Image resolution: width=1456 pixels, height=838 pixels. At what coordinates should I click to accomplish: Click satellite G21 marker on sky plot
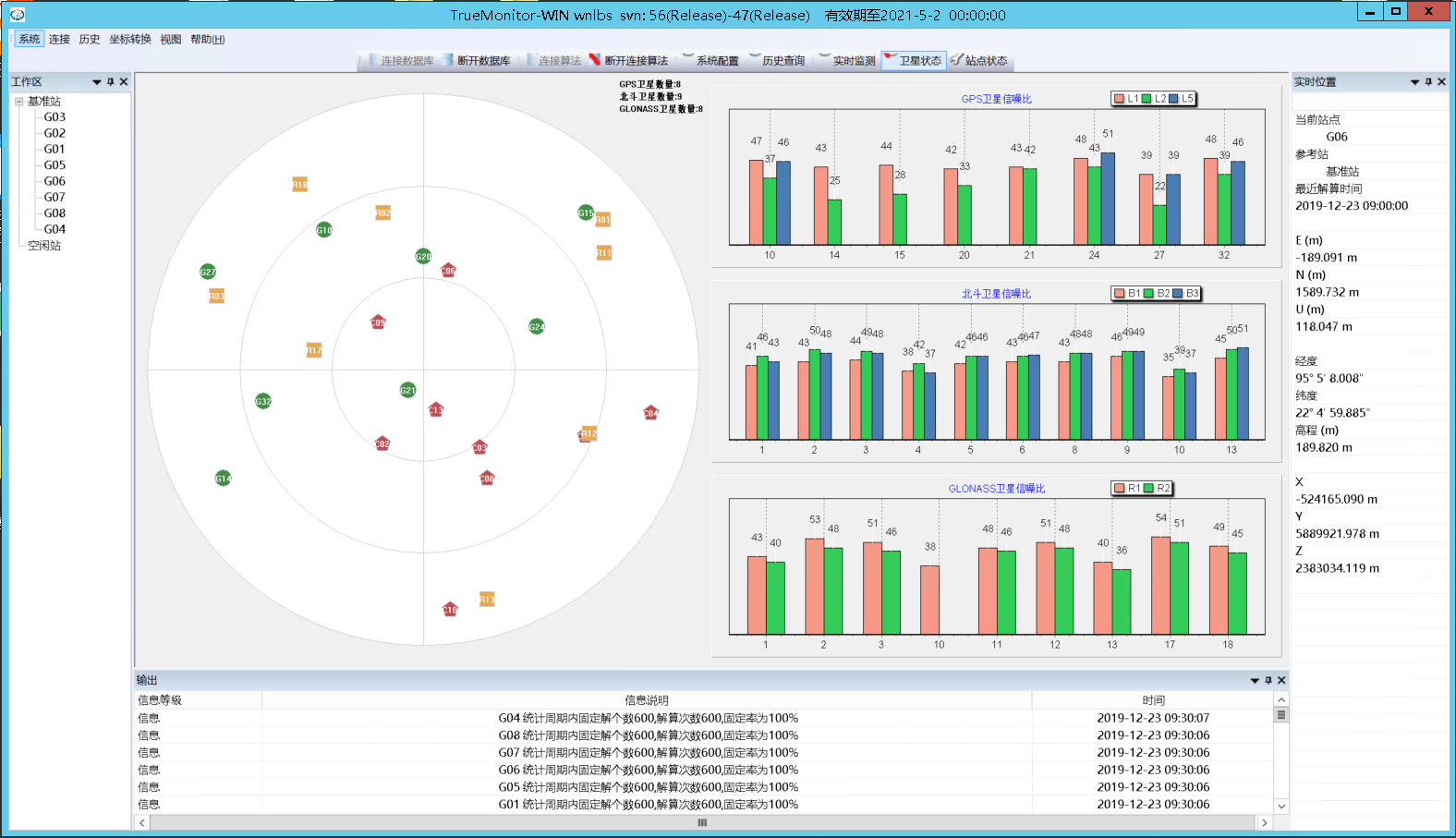407,390
